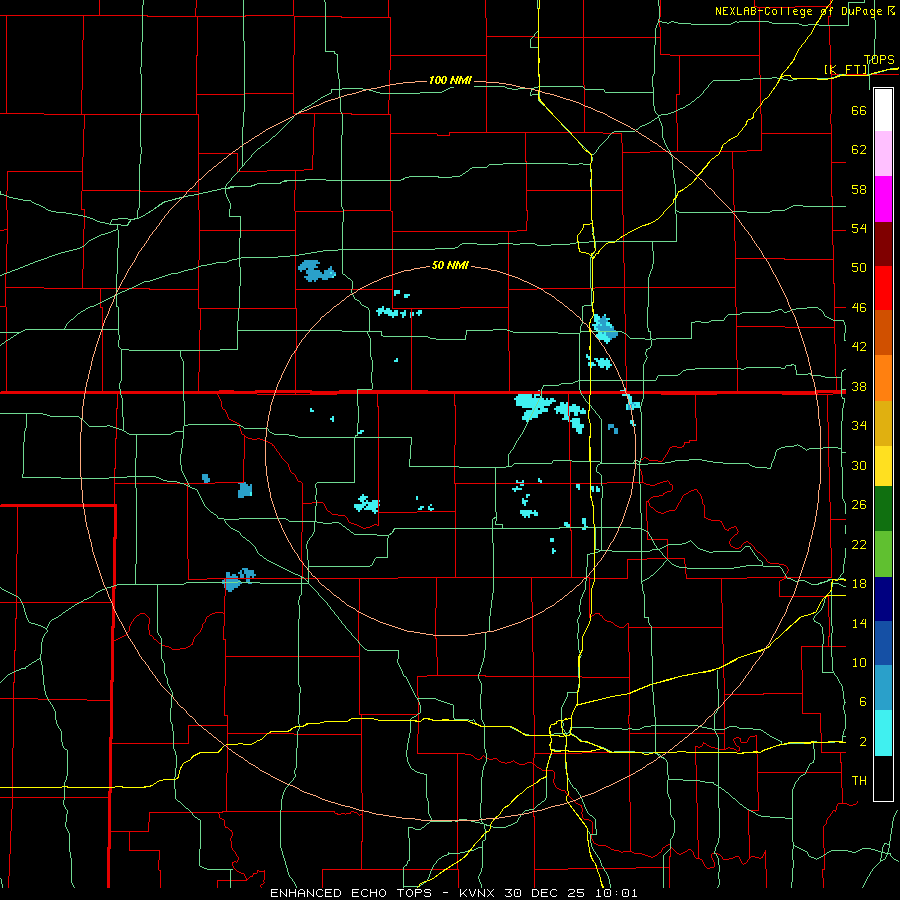Image resolution: width=900 pixels, height=900 pixels.
Task: Click the TH threshold legend label
Action: click(x=859, y=781)
